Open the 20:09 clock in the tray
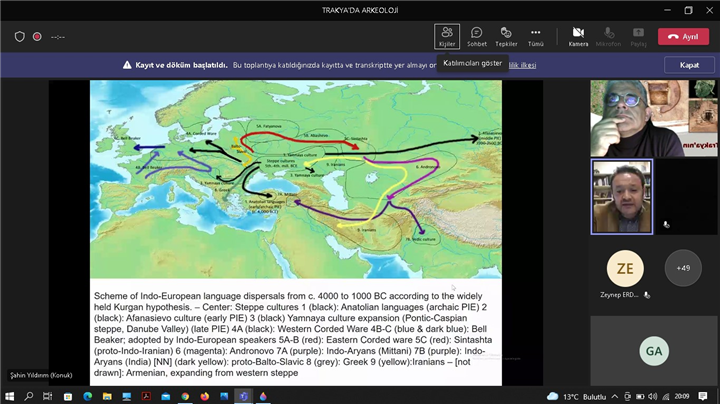Screen dimensions: 720x404 (682, 396)
